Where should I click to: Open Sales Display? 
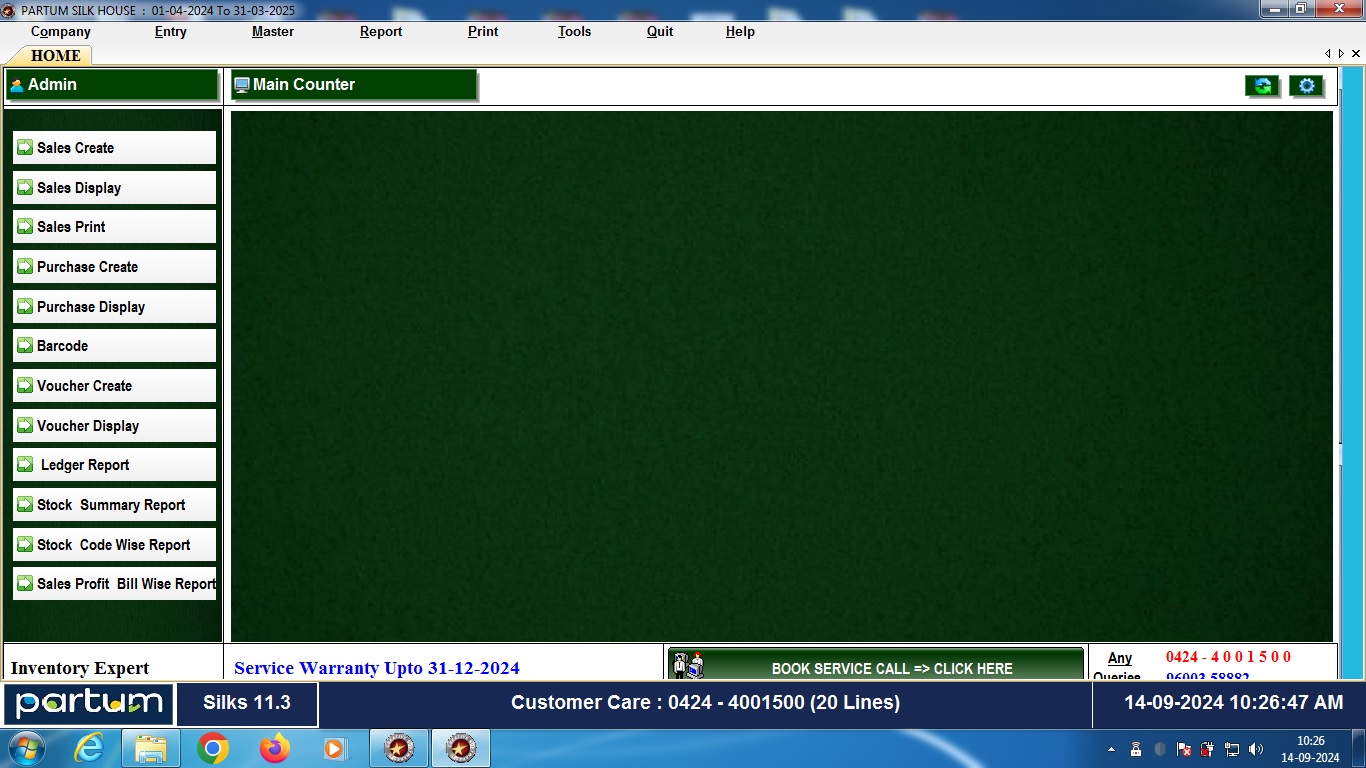(x=114, y=187)
